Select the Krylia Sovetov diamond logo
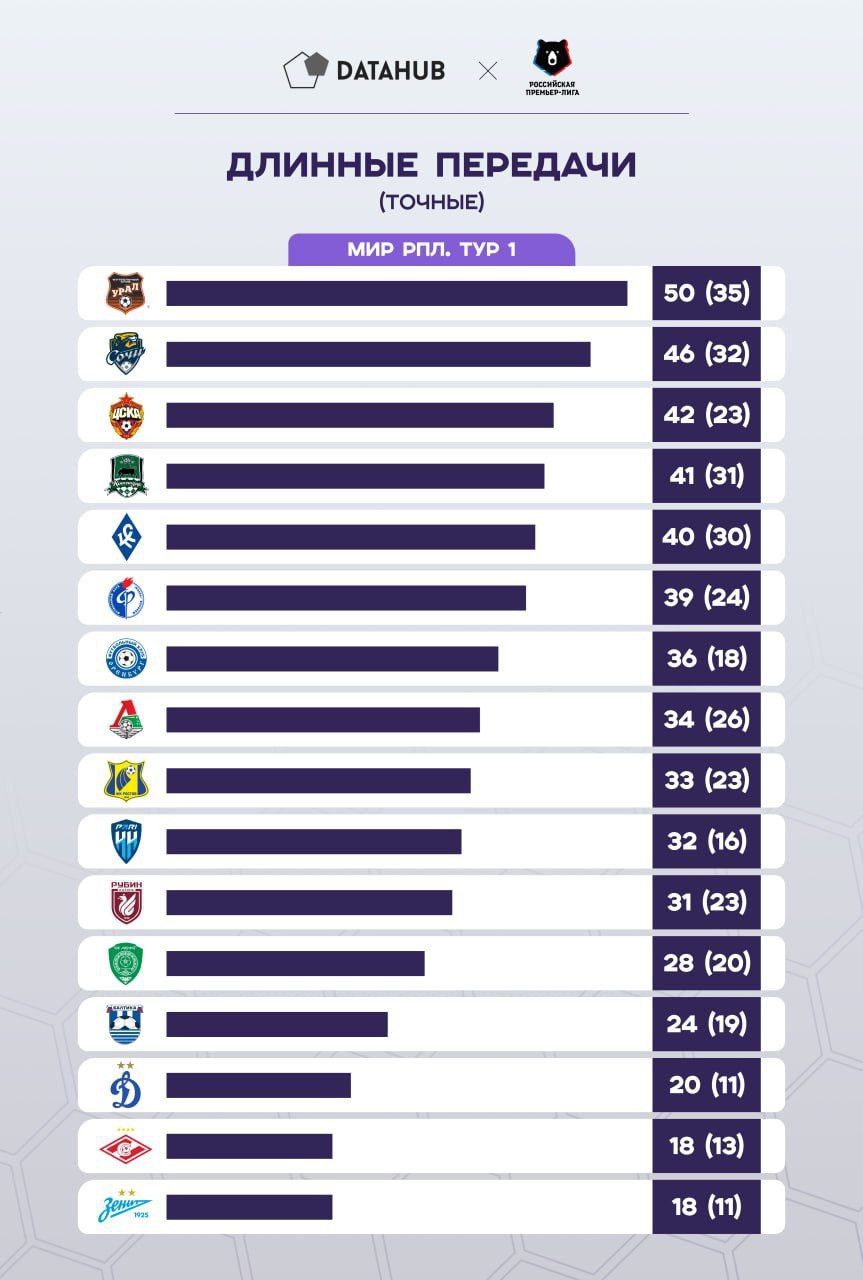The height and width of the screenshot is (1280, 863). (x=126, y=537)
